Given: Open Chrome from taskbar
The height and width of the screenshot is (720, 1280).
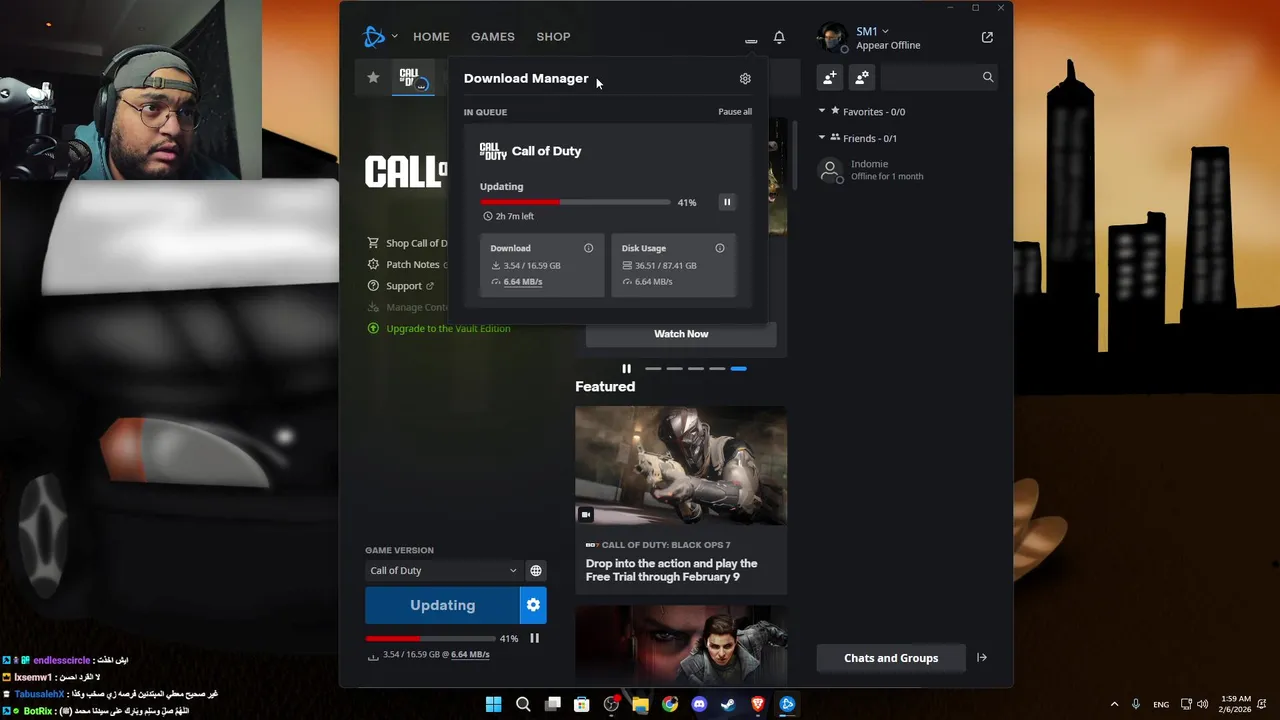Looking at the screenshot, I should click(x=670, y=704).
